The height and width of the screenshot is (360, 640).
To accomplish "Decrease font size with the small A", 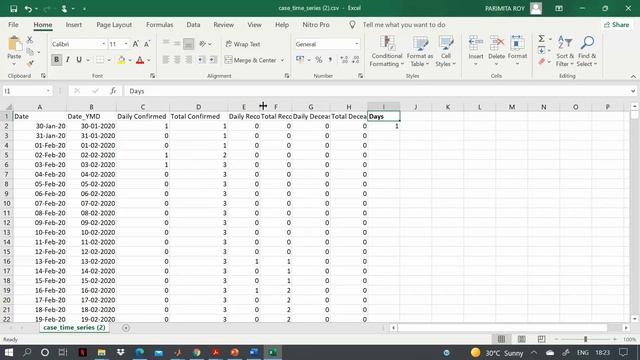I will [x=147, y=44].
